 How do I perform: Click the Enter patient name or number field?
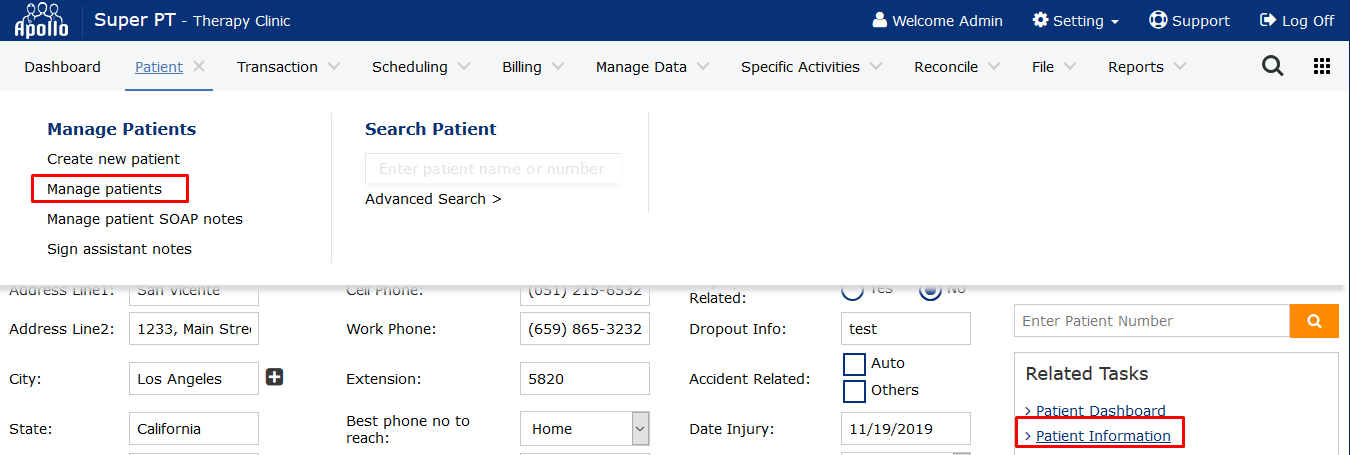tap(492, 169)
